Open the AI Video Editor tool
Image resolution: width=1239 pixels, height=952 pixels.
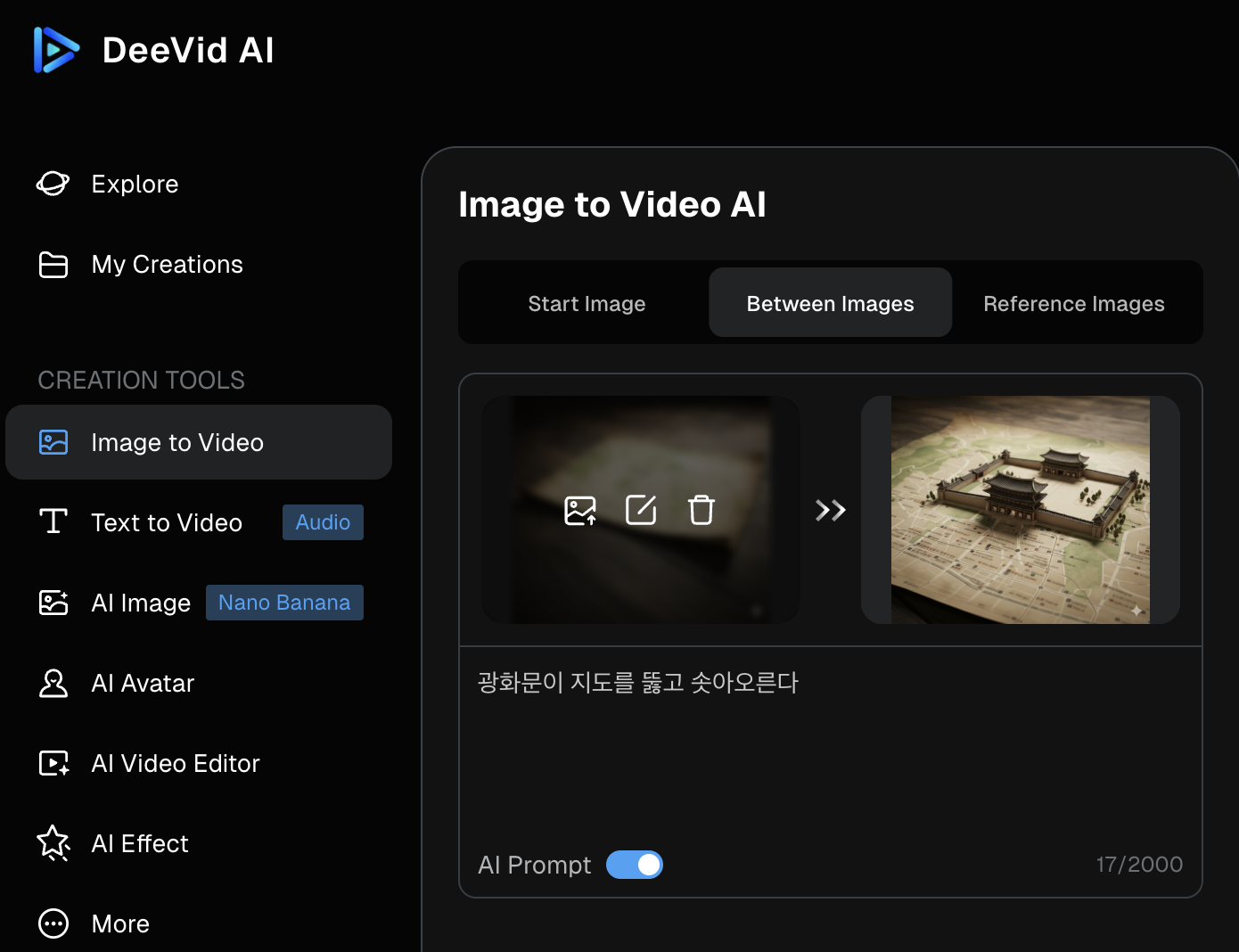tap(176, 764)
